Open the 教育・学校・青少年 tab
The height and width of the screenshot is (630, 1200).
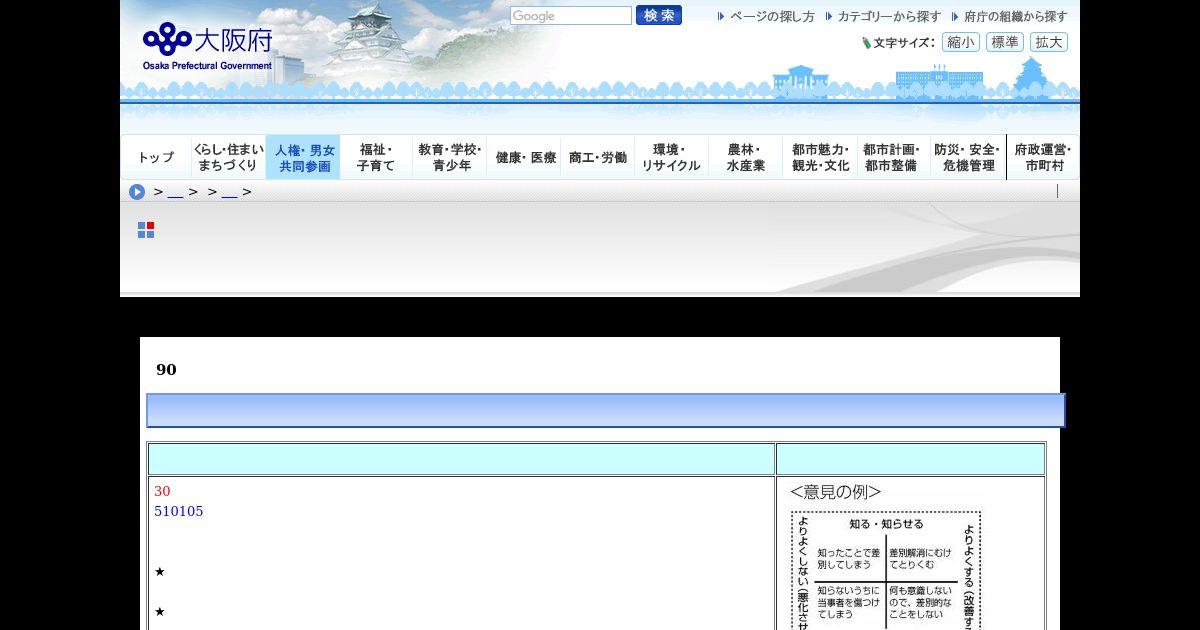point(450,157)
